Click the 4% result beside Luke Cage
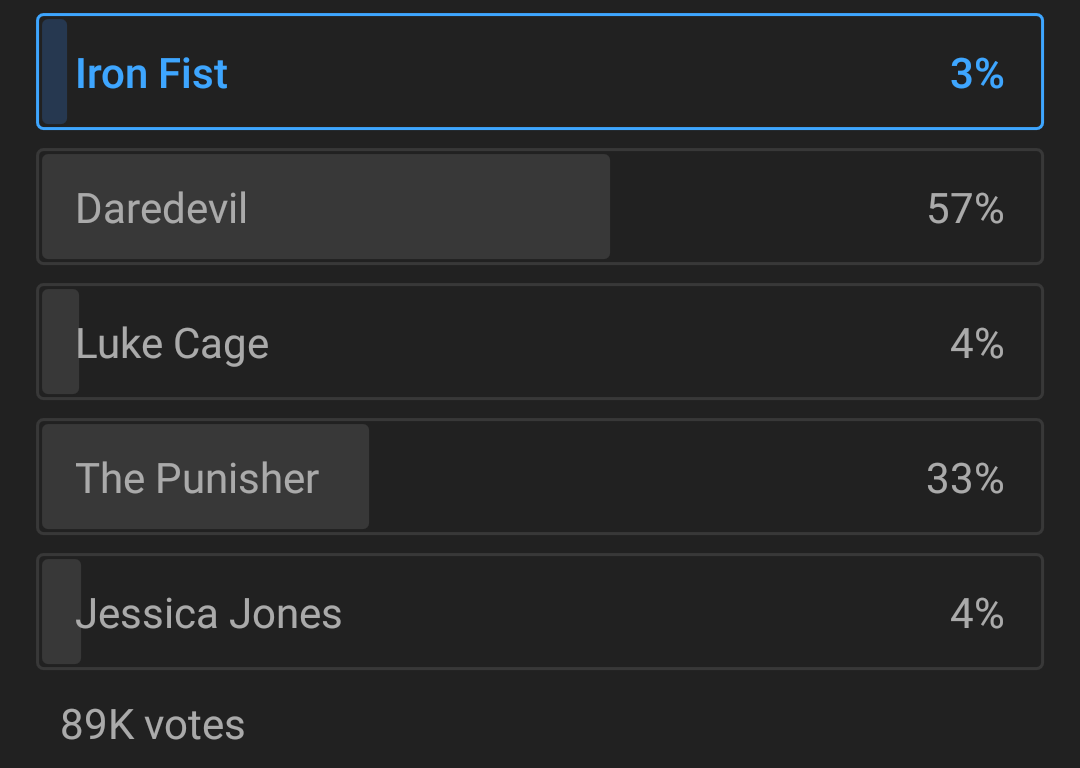This screenshot has height=768, width=1080. tap(976, 344)
